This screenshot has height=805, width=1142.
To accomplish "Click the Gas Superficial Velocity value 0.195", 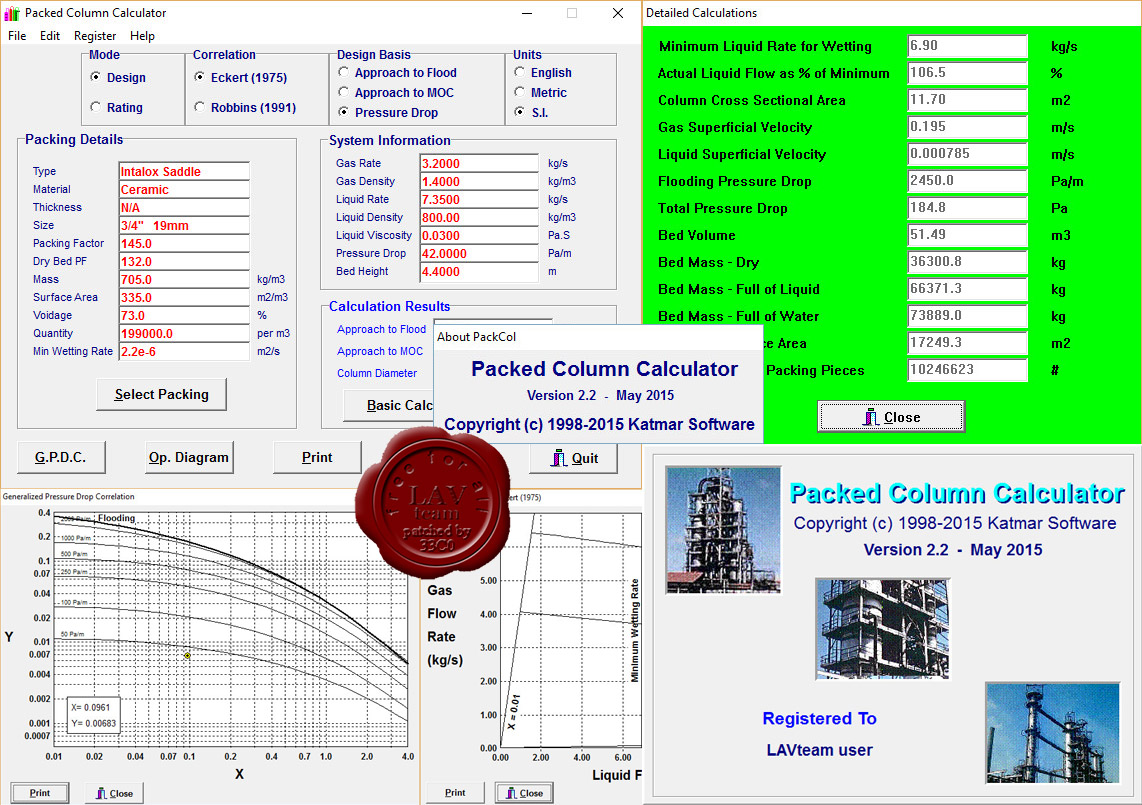I will (x=968, y=127).
